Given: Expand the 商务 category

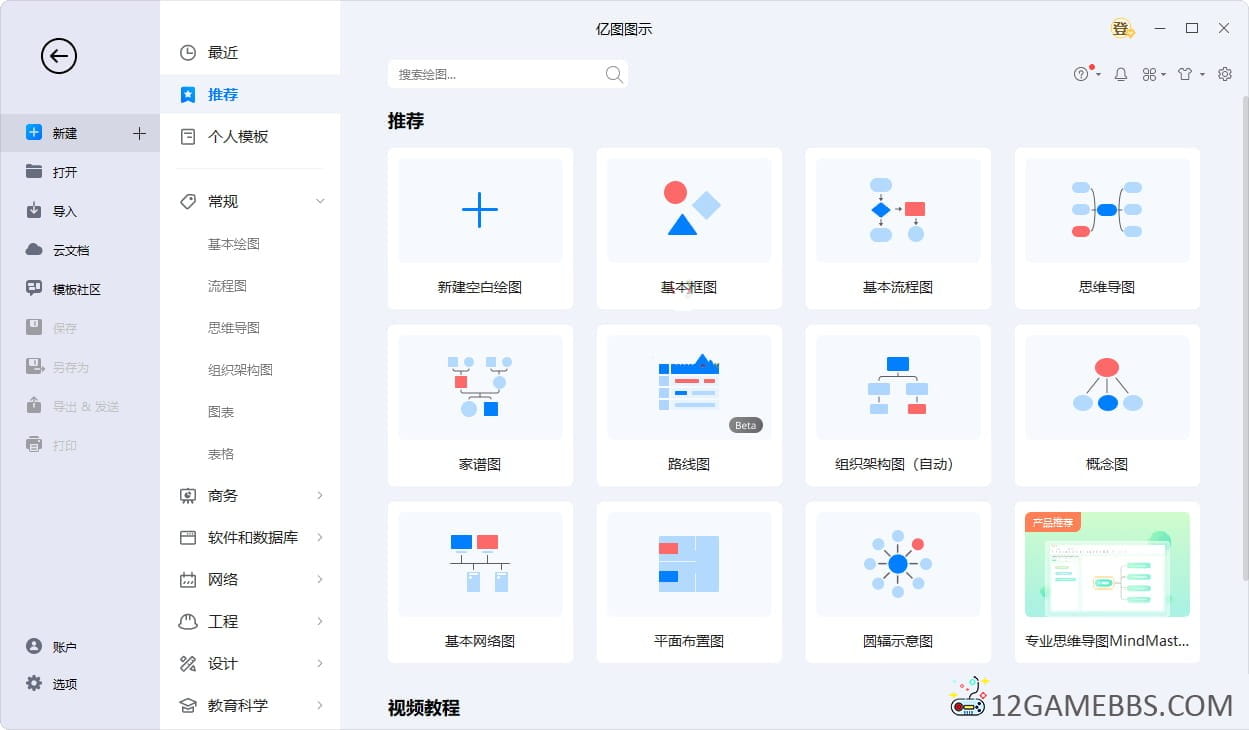Looking at the screenshot, I should 320,495.
